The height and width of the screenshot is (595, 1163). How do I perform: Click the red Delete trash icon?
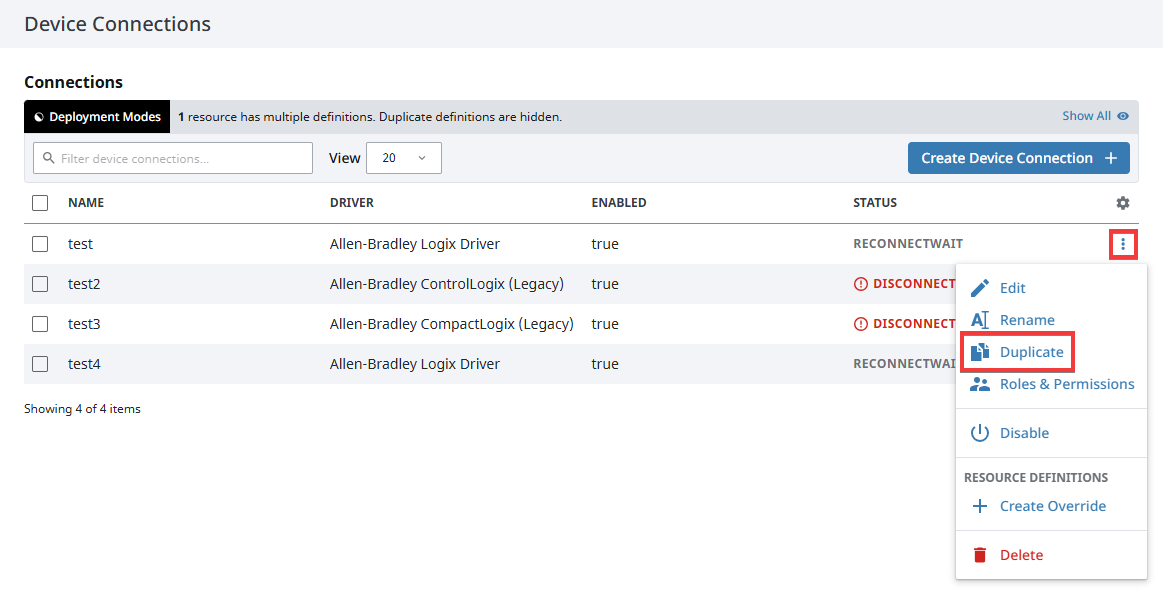click(979, 554)
